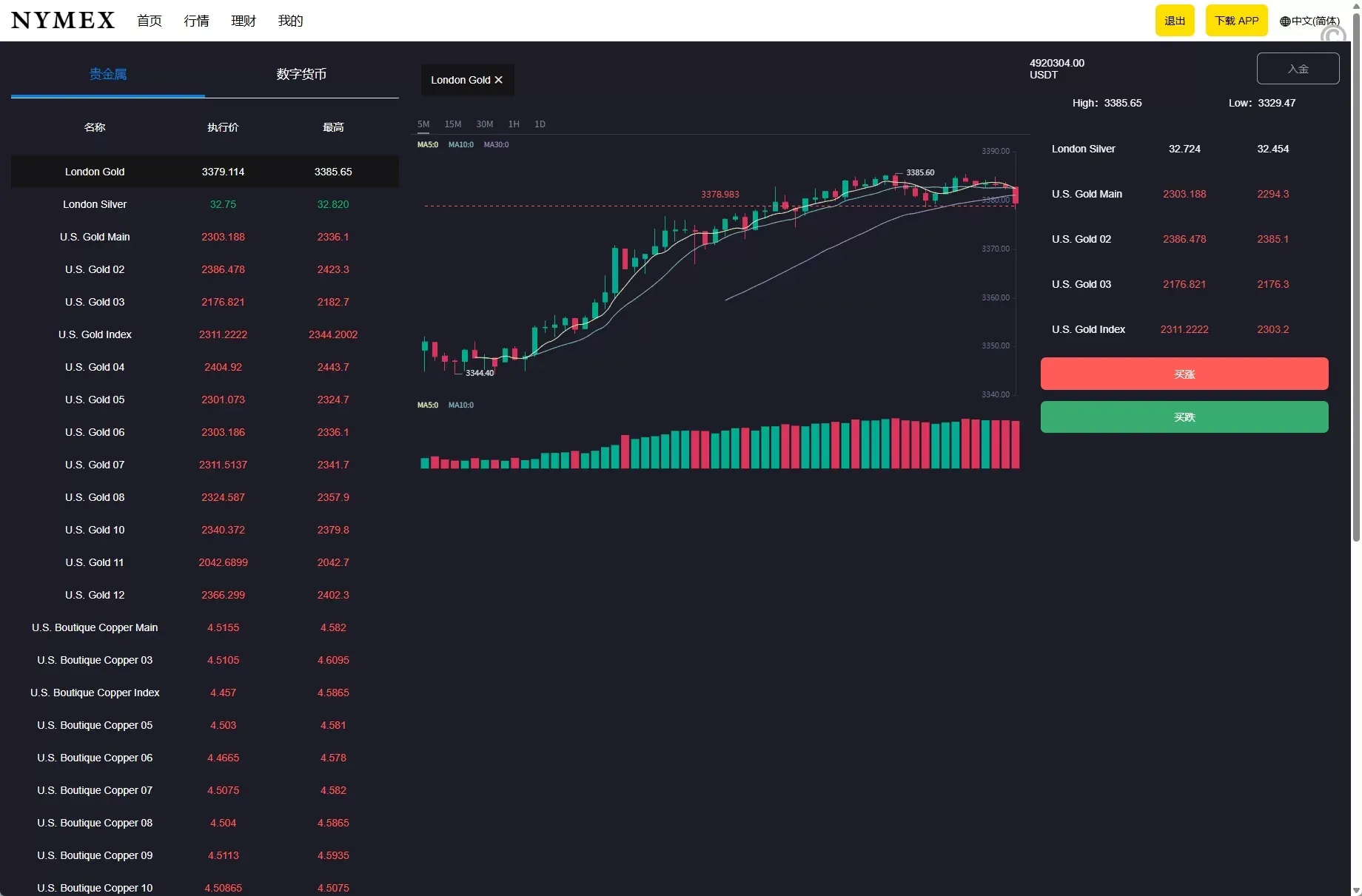The height and width of the screenshot is (896, 1362).
Task: Click U.S. Gold 03 in right panel
Action: (x=1081, y=284)
